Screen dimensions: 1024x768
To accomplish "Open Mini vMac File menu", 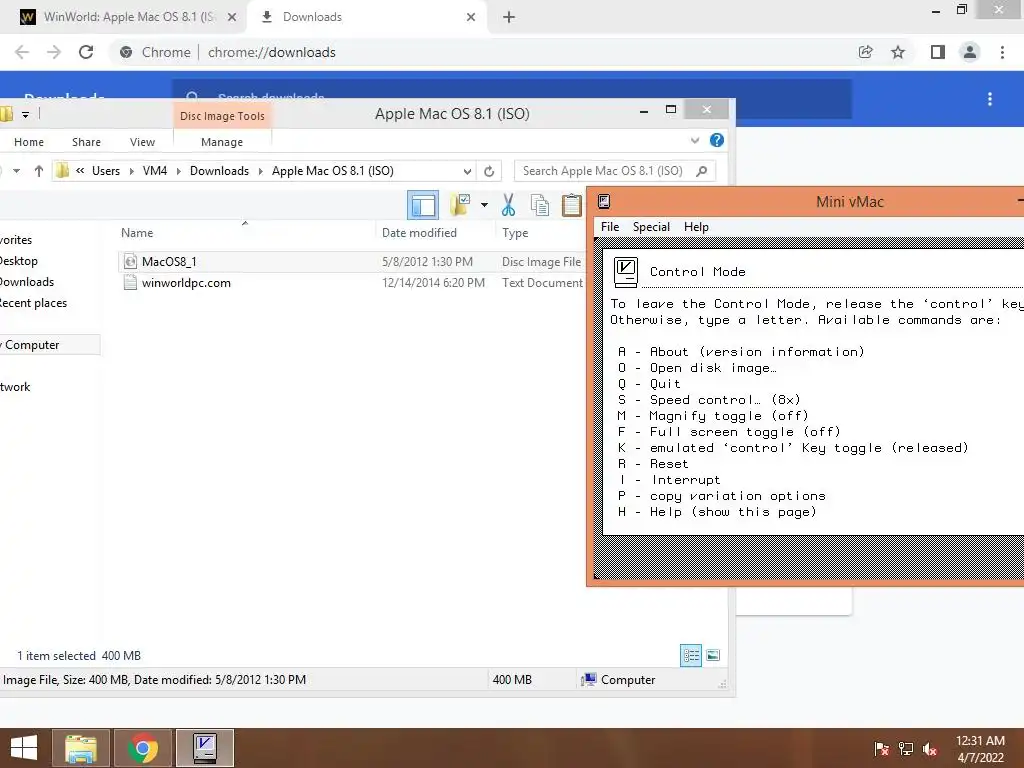I will click(x=610, y=227).
